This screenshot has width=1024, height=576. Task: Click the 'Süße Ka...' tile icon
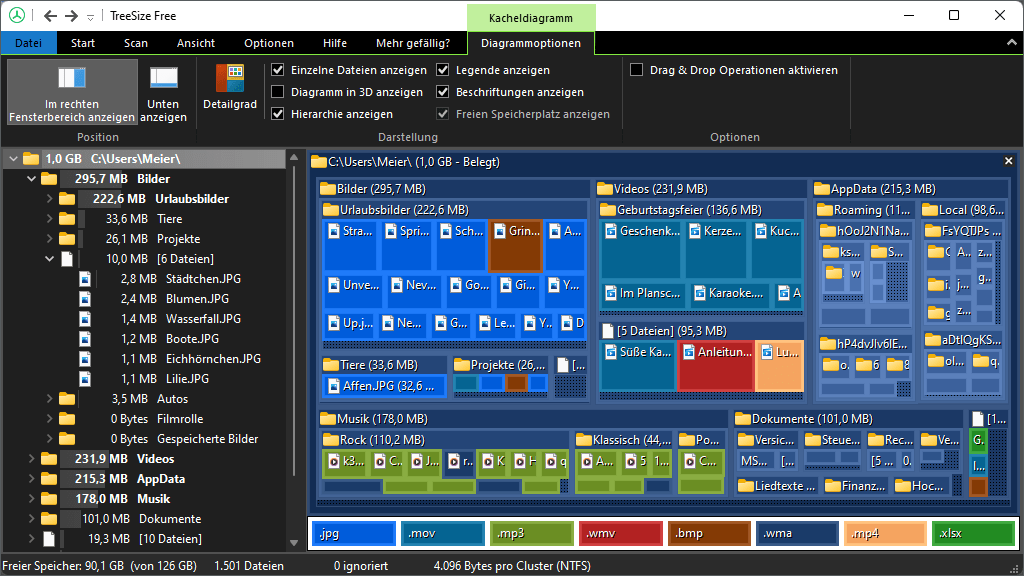611,352
